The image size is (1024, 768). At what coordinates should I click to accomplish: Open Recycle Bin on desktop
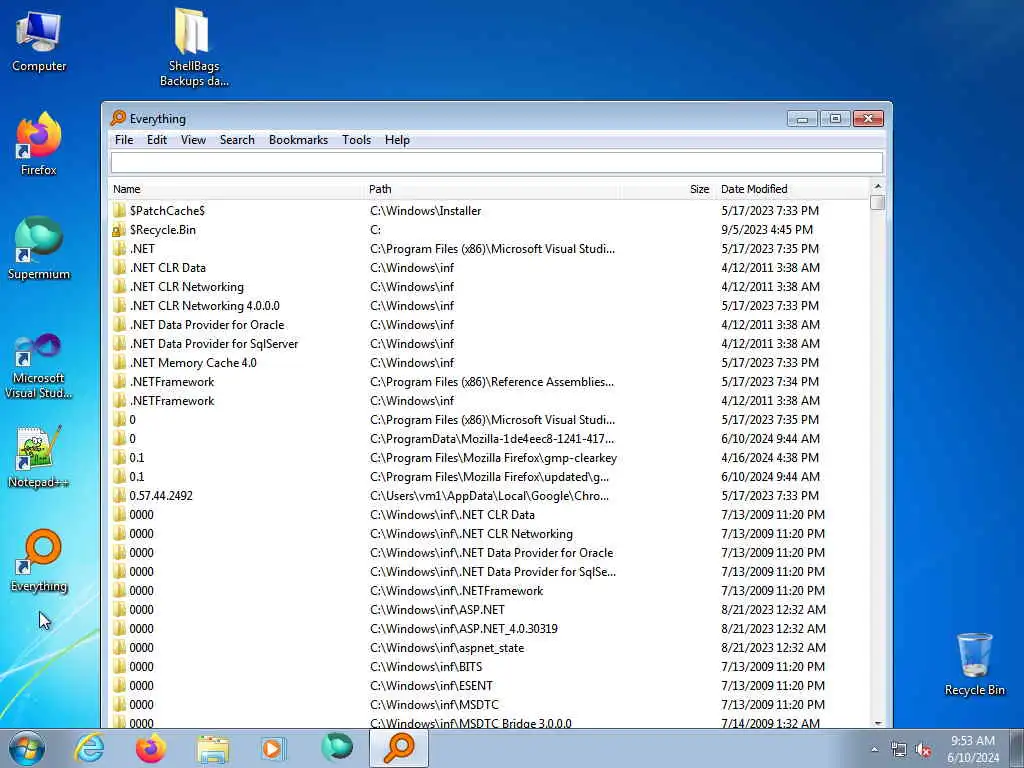(x=974, y=664)
